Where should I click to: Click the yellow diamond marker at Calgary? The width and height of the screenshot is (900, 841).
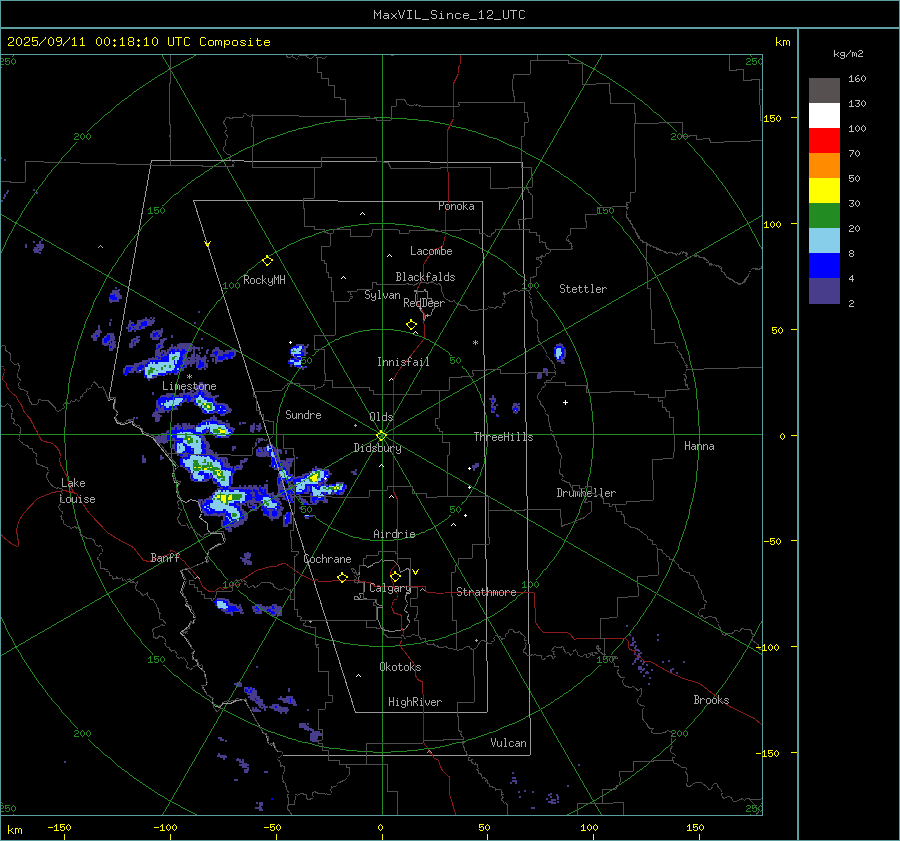[x=395, y=576]
